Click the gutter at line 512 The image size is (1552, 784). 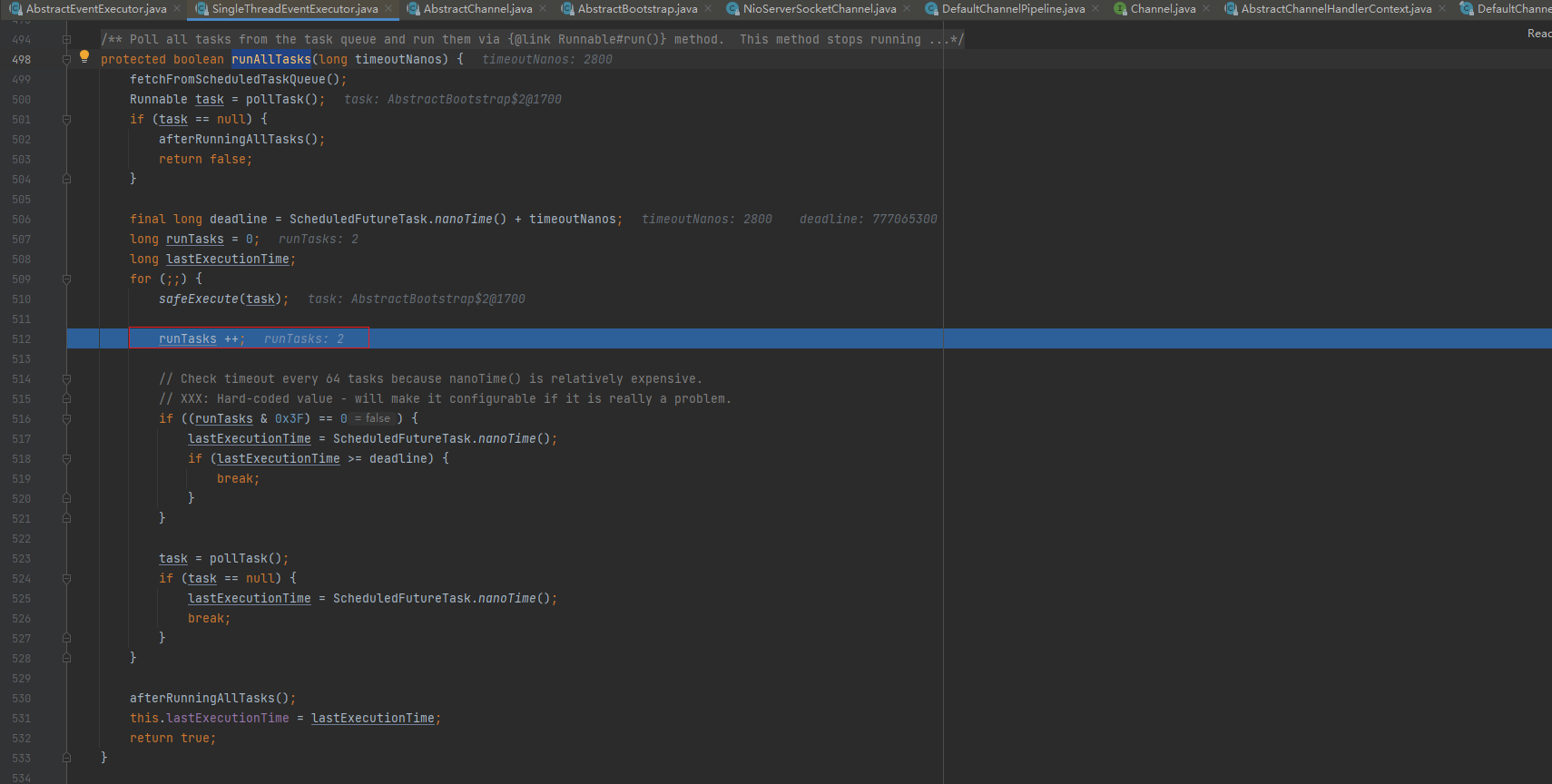coord(22,339)
